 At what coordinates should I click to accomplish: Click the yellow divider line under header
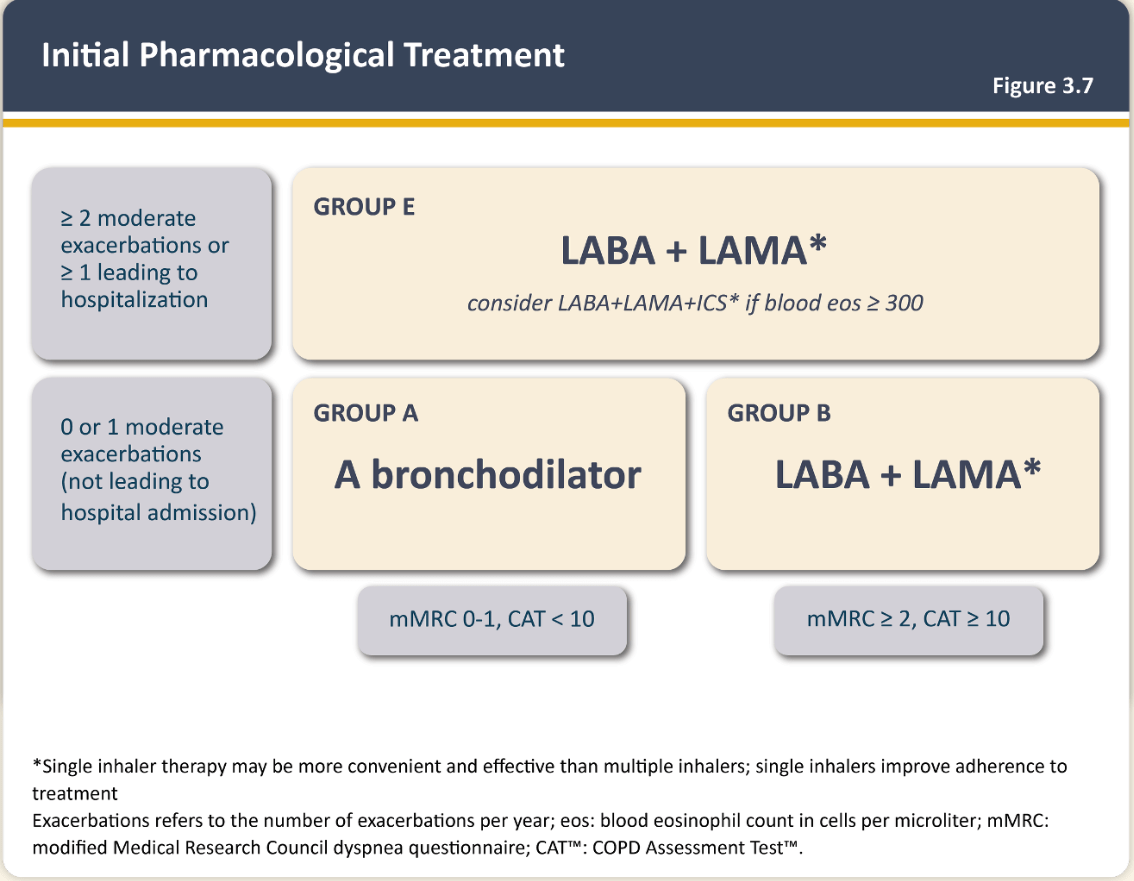pyautogui.click(x=566, y=122)
